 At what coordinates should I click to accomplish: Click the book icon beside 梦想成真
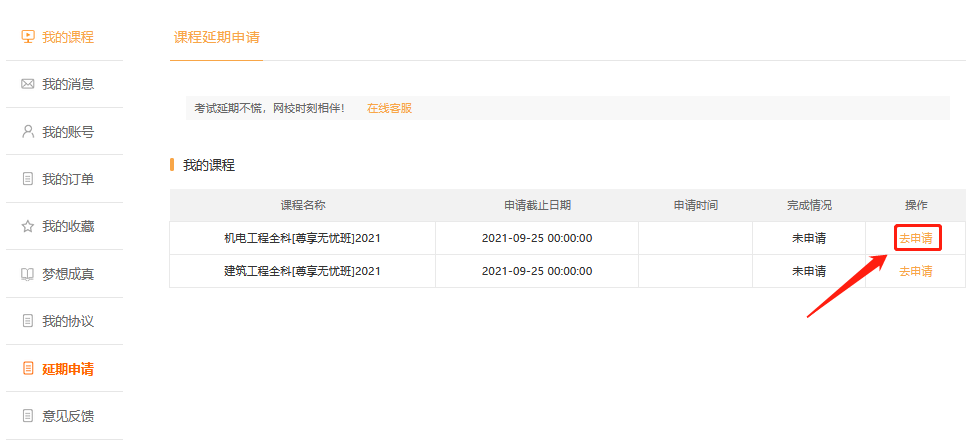[x=28, y=273]
